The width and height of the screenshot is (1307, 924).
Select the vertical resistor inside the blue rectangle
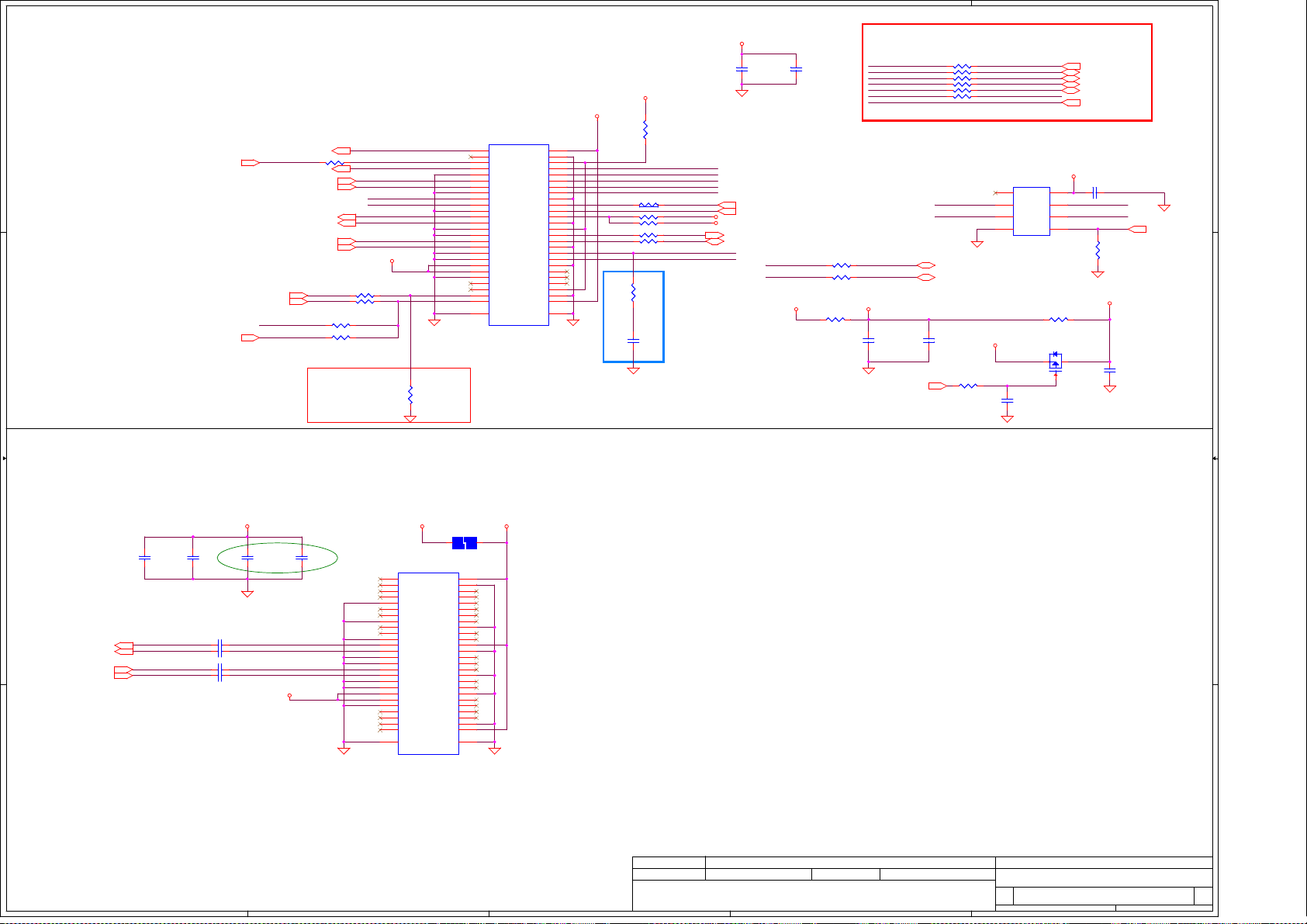click(633, 292)
